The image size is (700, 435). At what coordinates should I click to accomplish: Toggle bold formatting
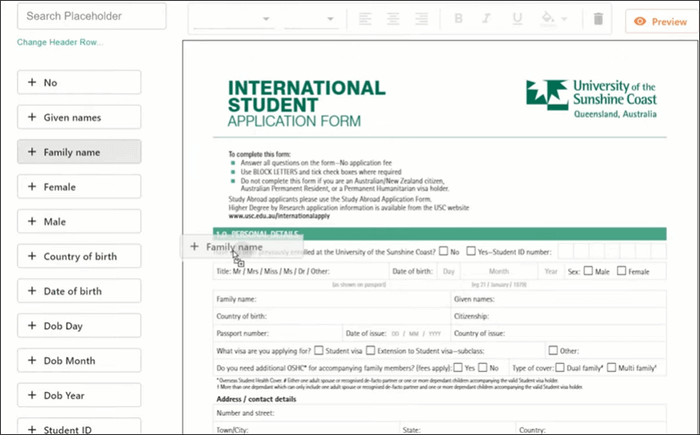[458, 19]
